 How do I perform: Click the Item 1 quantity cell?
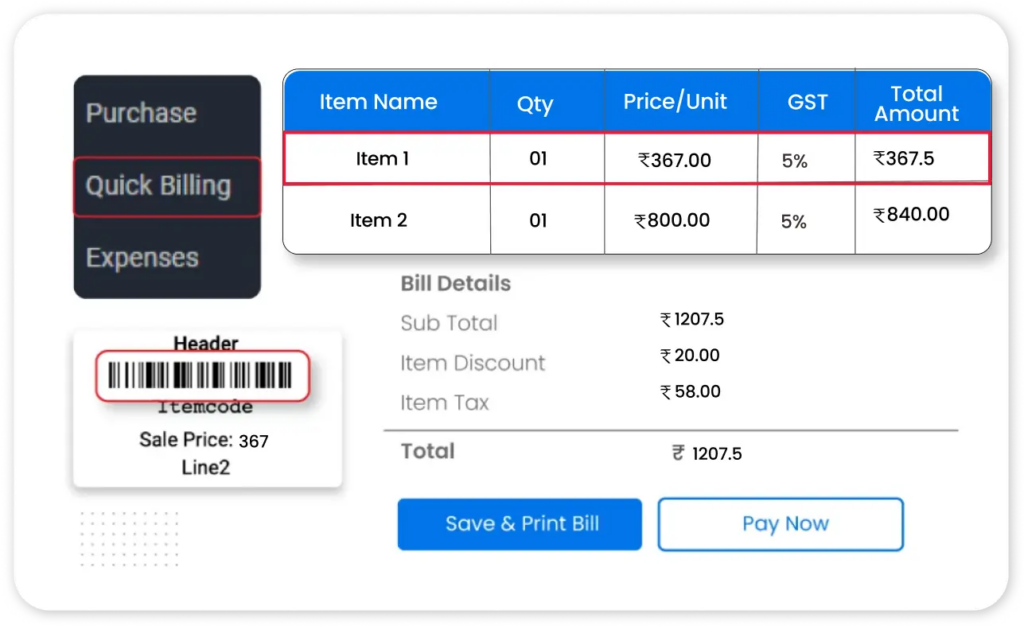(x=538, y=159)
